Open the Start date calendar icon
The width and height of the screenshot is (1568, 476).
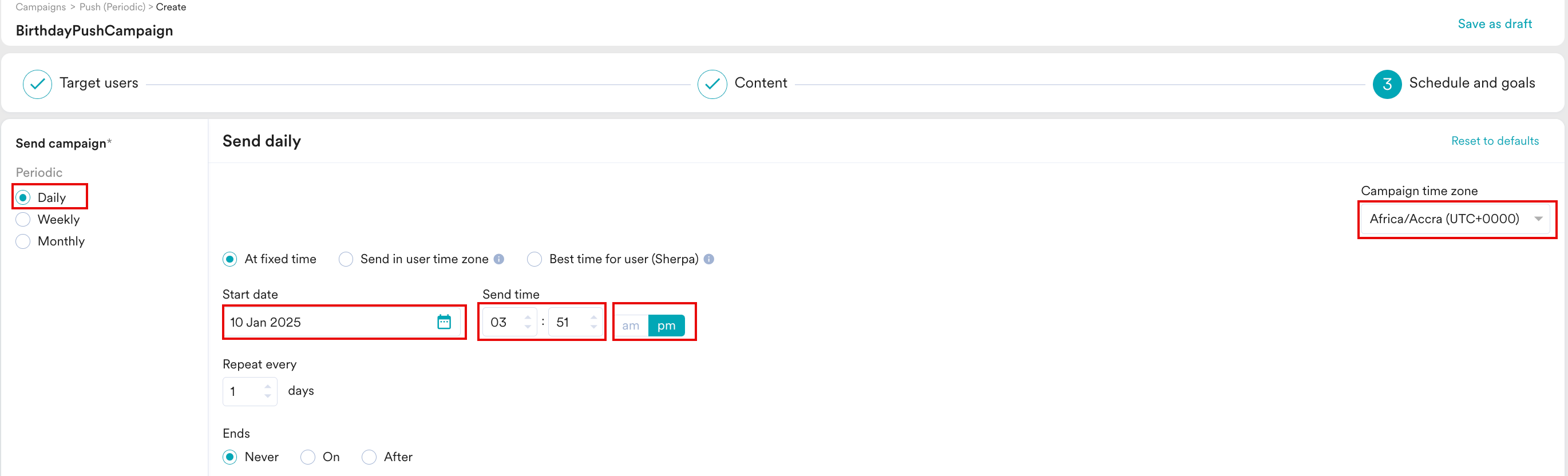point(444,322)
